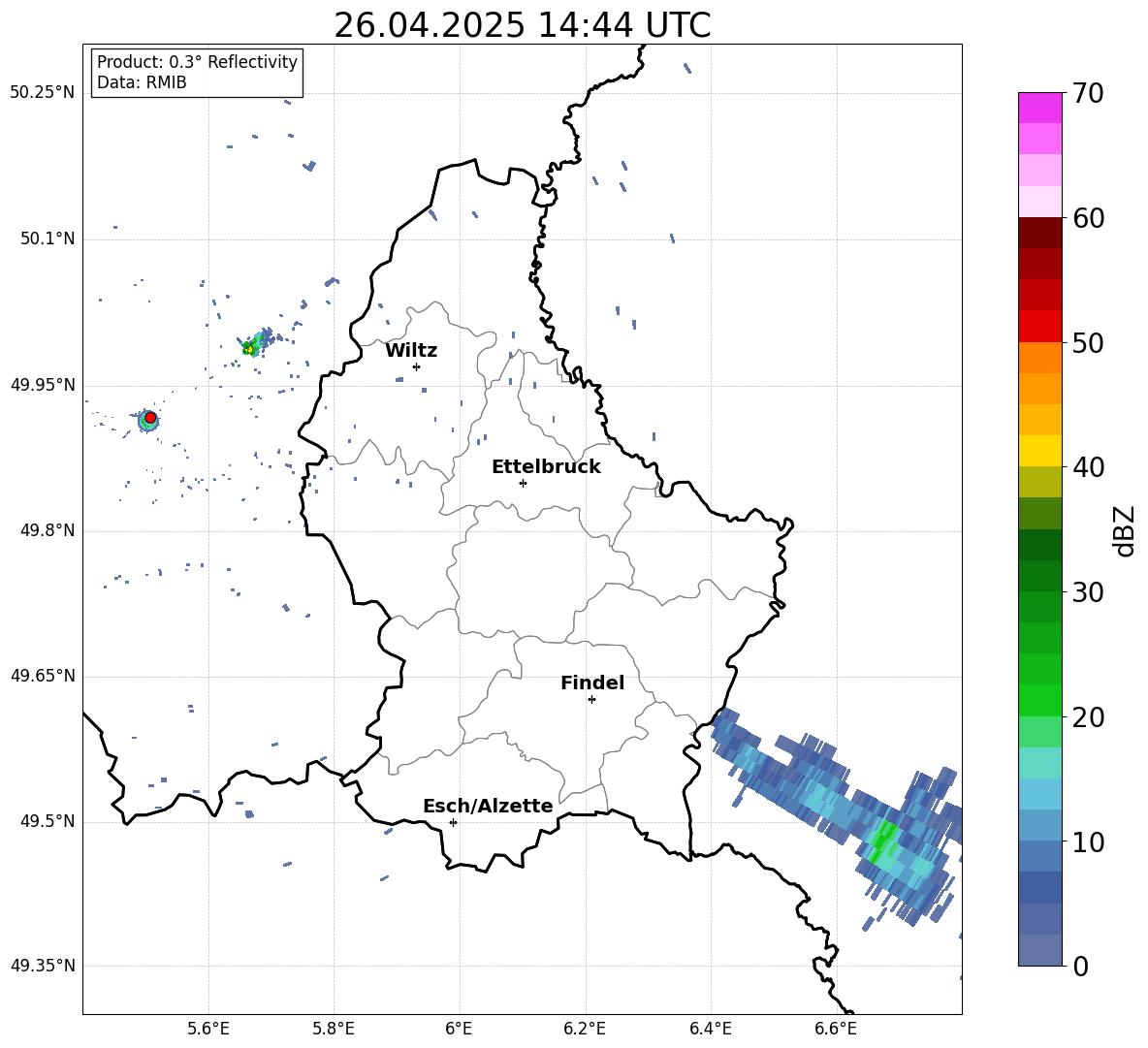The height and width of the screenshot is (1048, 1148).
Task: Click the Findel cross marker
Action: (x=591, y=700)
